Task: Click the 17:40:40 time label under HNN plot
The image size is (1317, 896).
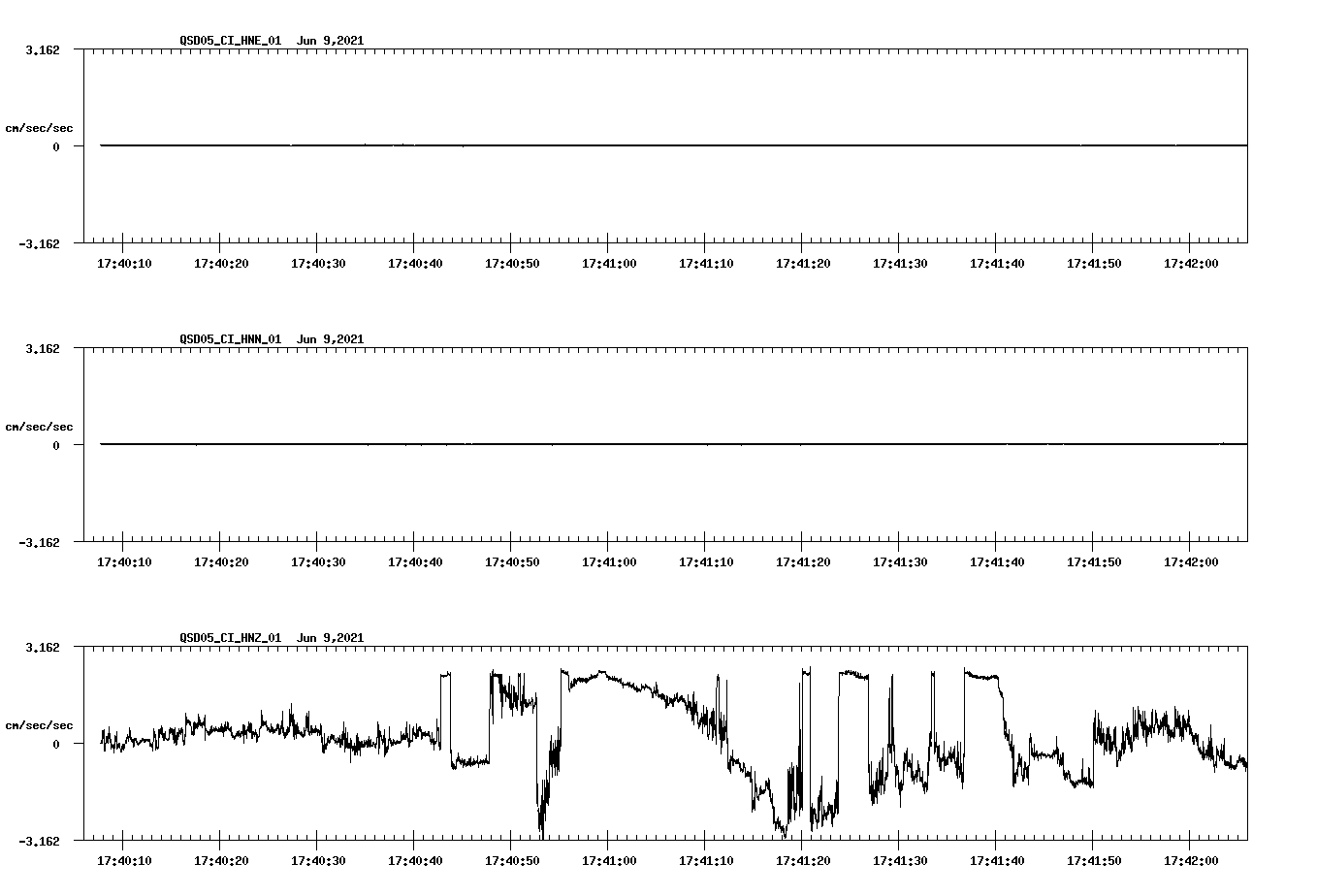Action: pos(415,562)
